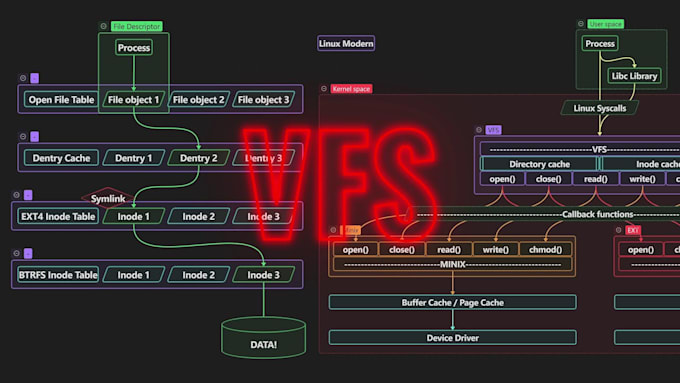Click the File object 1 node
Screen dimensions: 680x383
(x=134, y=100)
